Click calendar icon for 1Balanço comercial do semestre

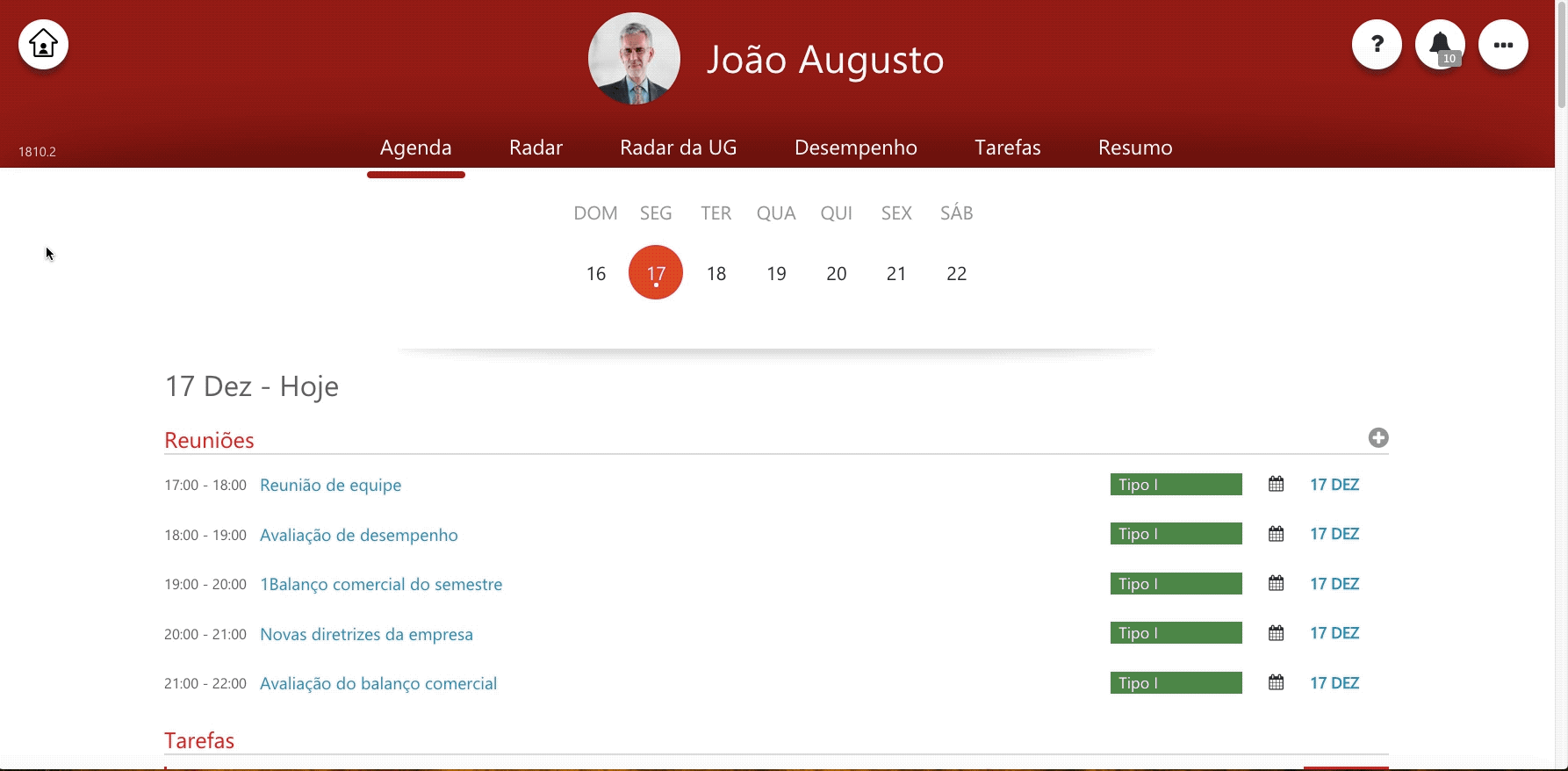1276,583
